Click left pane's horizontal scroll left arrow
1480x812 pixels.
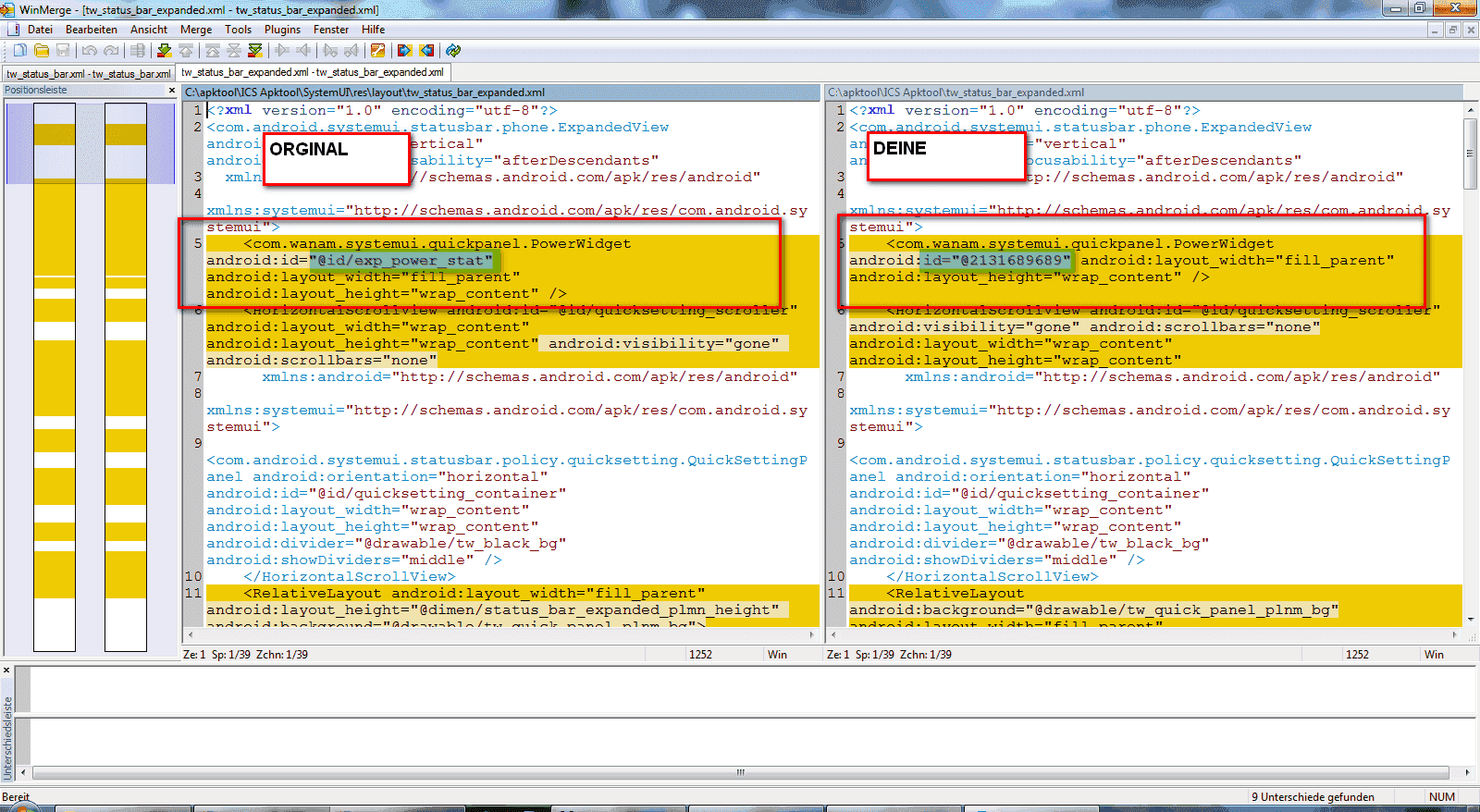(191, 634)
